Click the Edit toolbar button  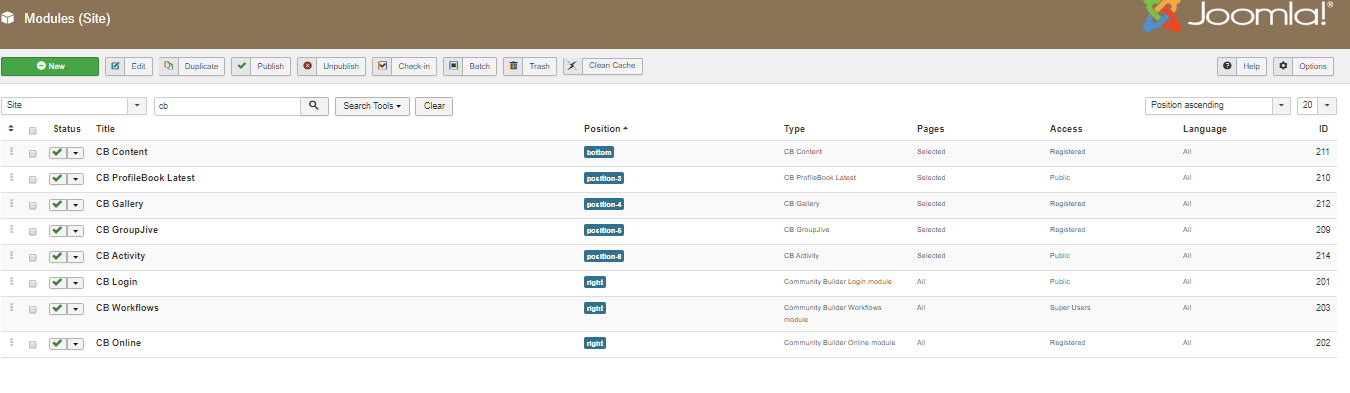point(129,66)
